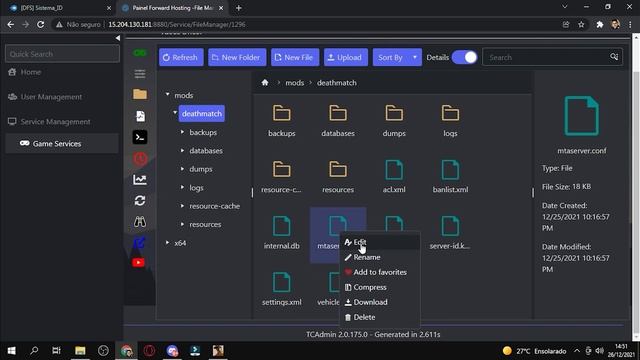Image resolution: width=640 pixels, height=360 pixels.
Task: Click the New File button
Action: tap(295, 57)
